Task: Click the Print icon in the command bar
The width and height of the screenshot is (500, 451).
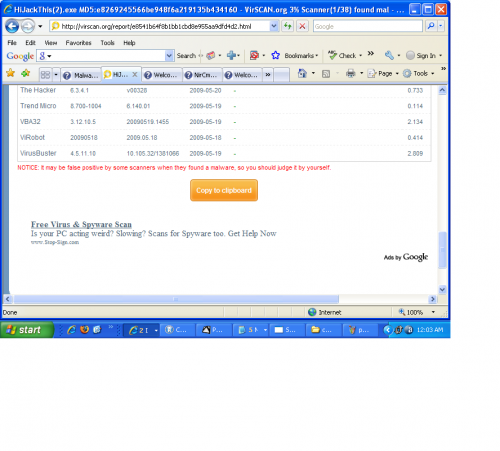Action: coord(351,73)
